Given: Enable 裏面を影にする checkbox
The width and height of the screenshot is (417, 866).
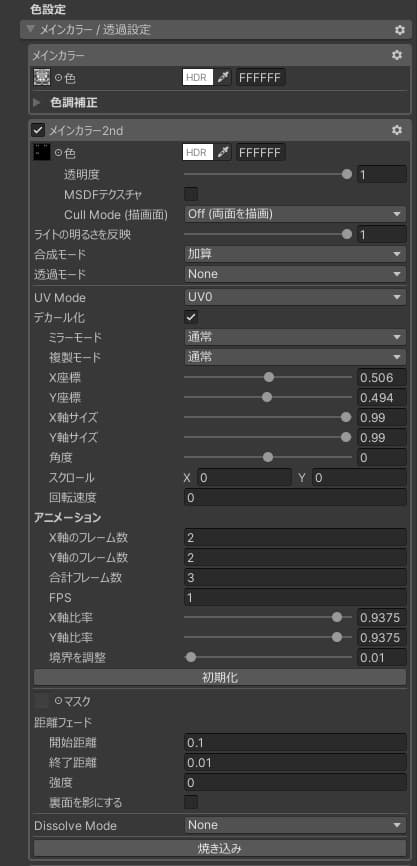Looking at the screenshot, I should pos(191,802).
